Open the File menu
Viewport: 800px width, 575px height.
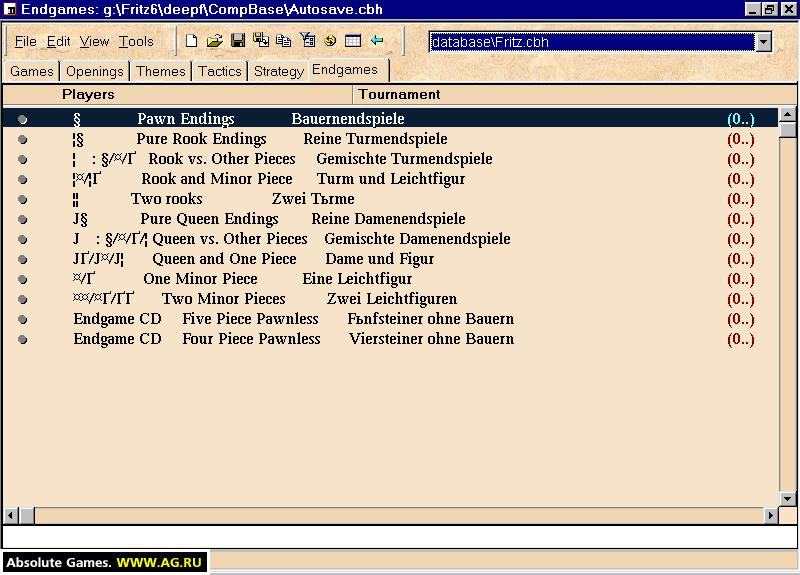point(26,41)
